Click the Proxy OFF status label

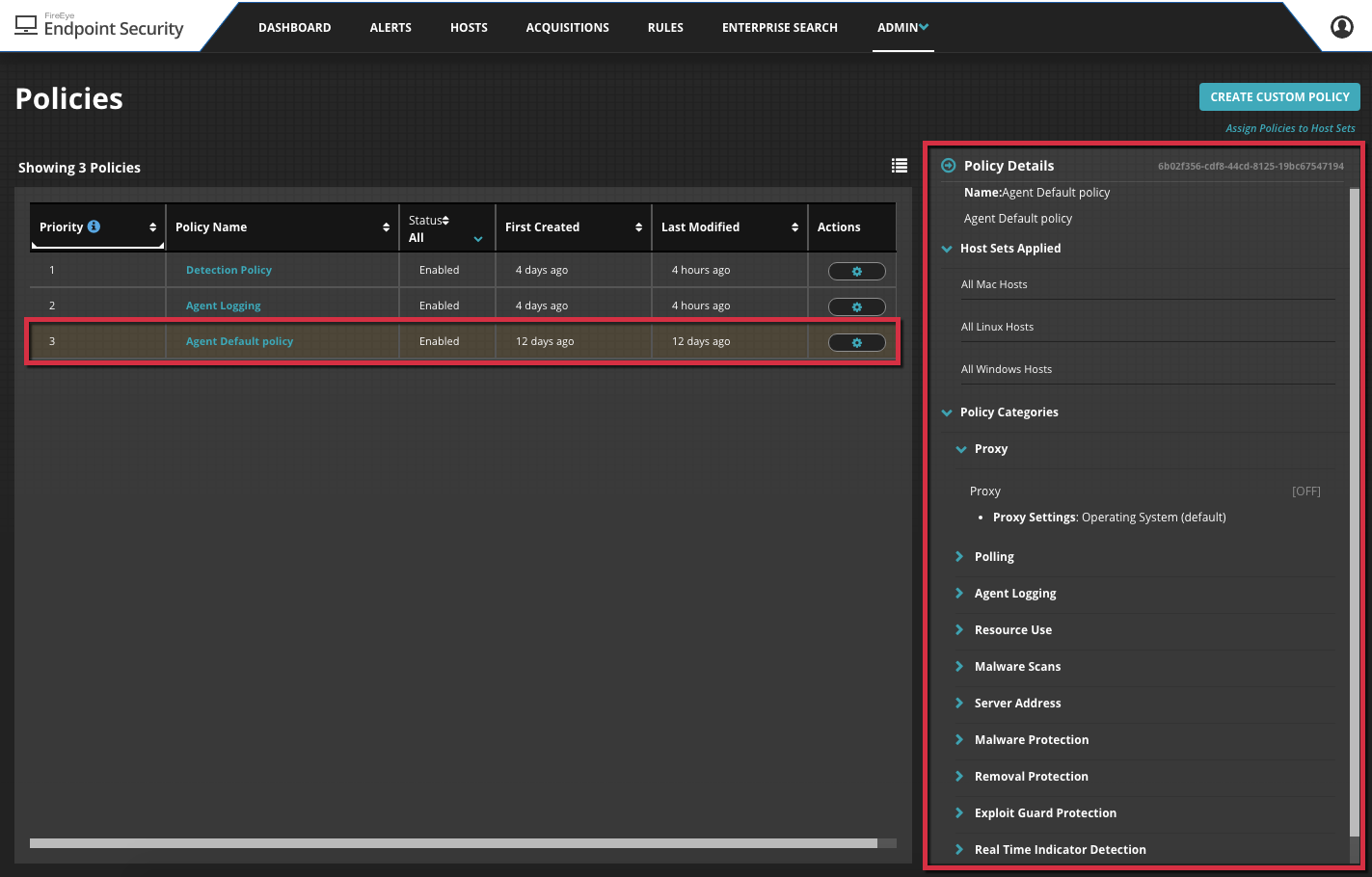tap(1306, 492)
